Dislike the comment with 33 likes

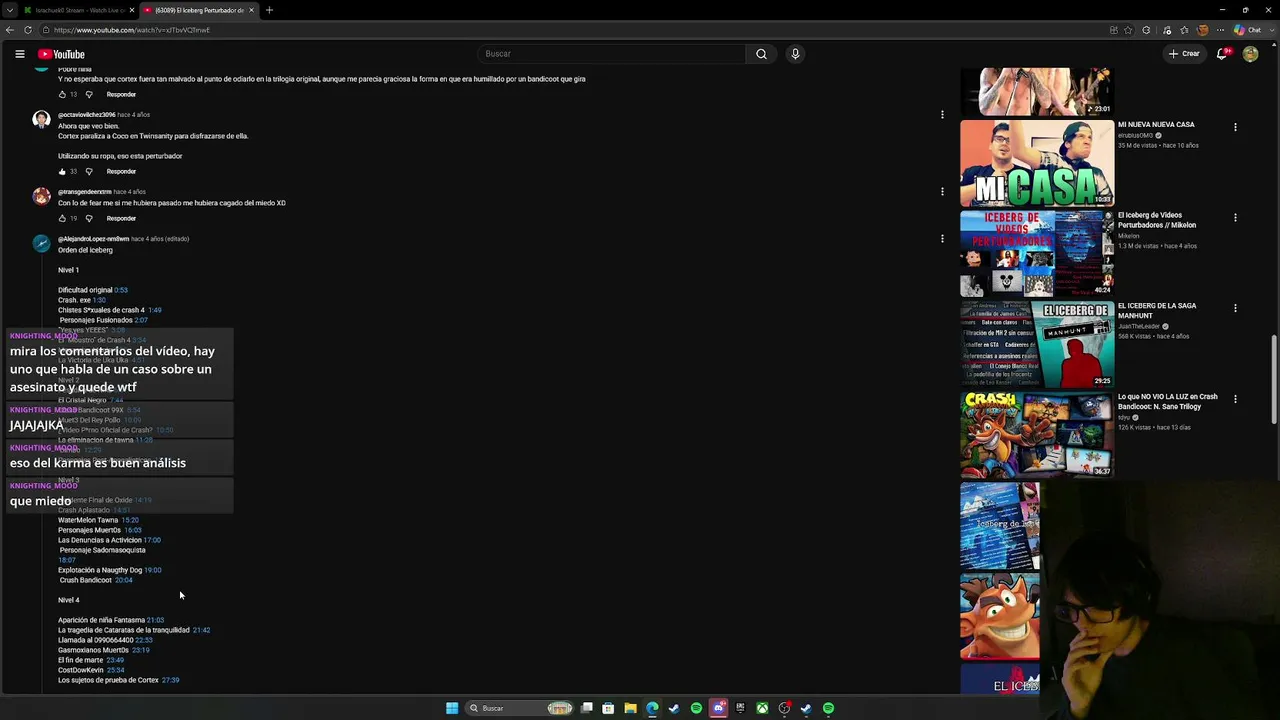[x=88, y=171]
